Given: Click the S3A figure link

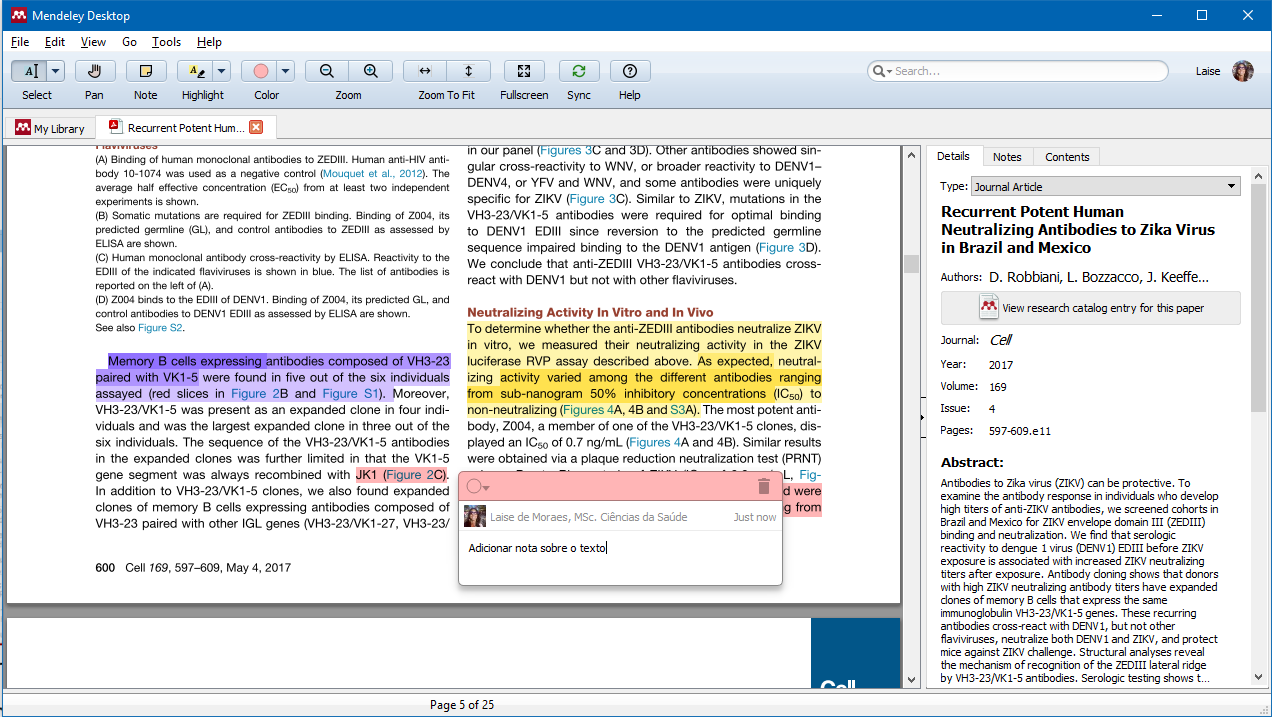Looking at the screenshot, I should tap(684, 410).
